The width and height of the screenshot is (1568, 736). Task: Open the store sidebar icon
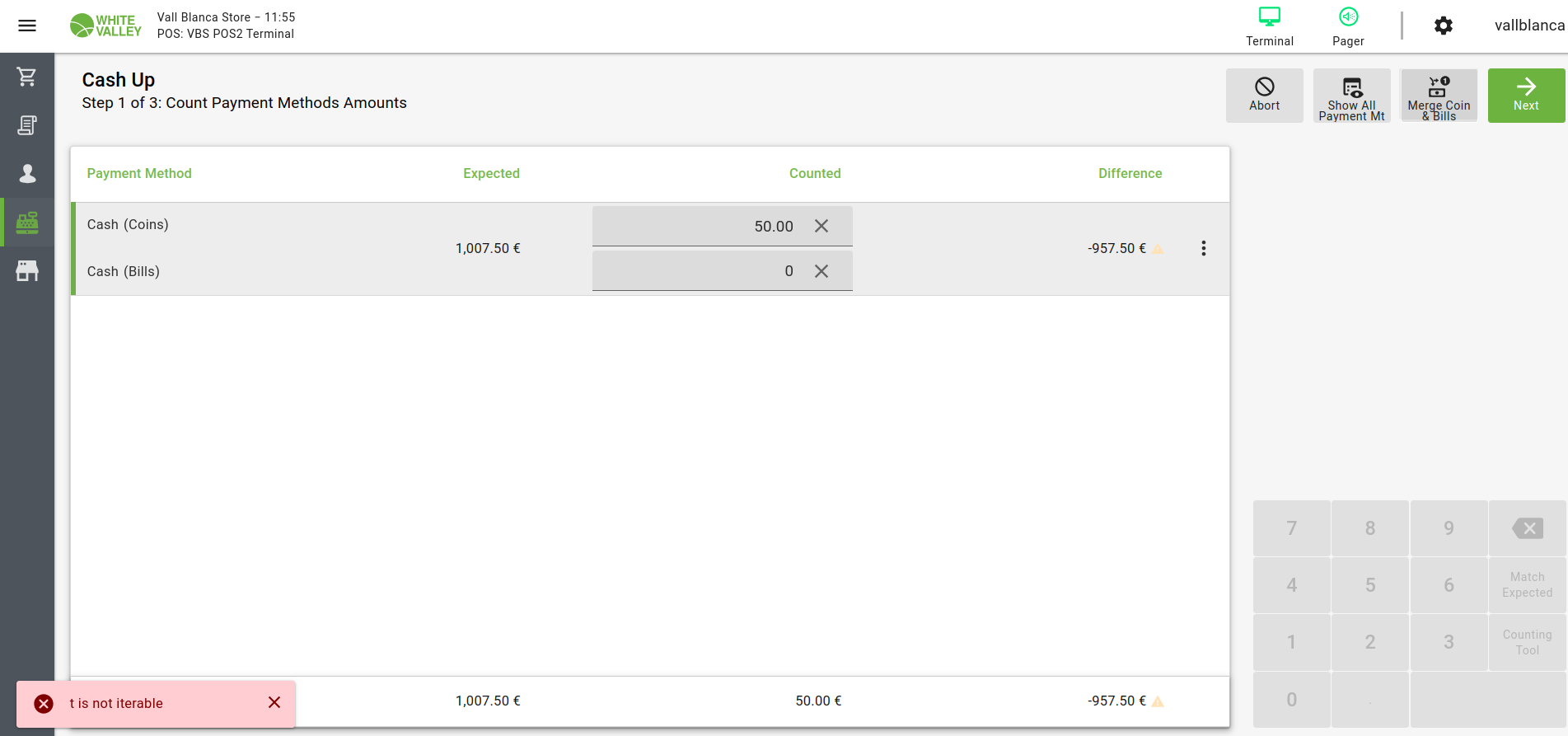point(27,270)
